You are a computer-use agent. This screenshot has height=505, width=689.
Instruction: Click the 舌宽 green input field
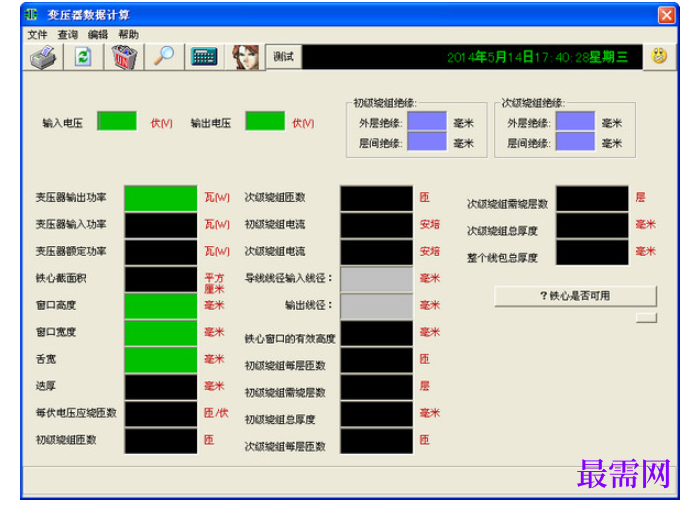click(x=161, y=360)
